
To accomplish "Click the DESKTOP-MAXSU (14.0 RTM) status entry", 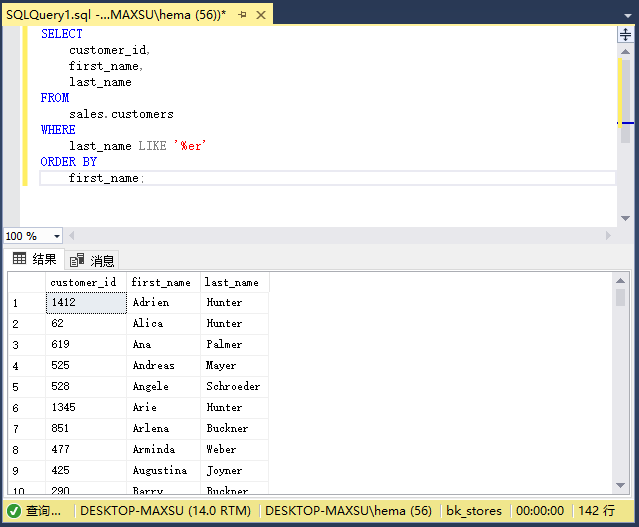I will (165, 511).
